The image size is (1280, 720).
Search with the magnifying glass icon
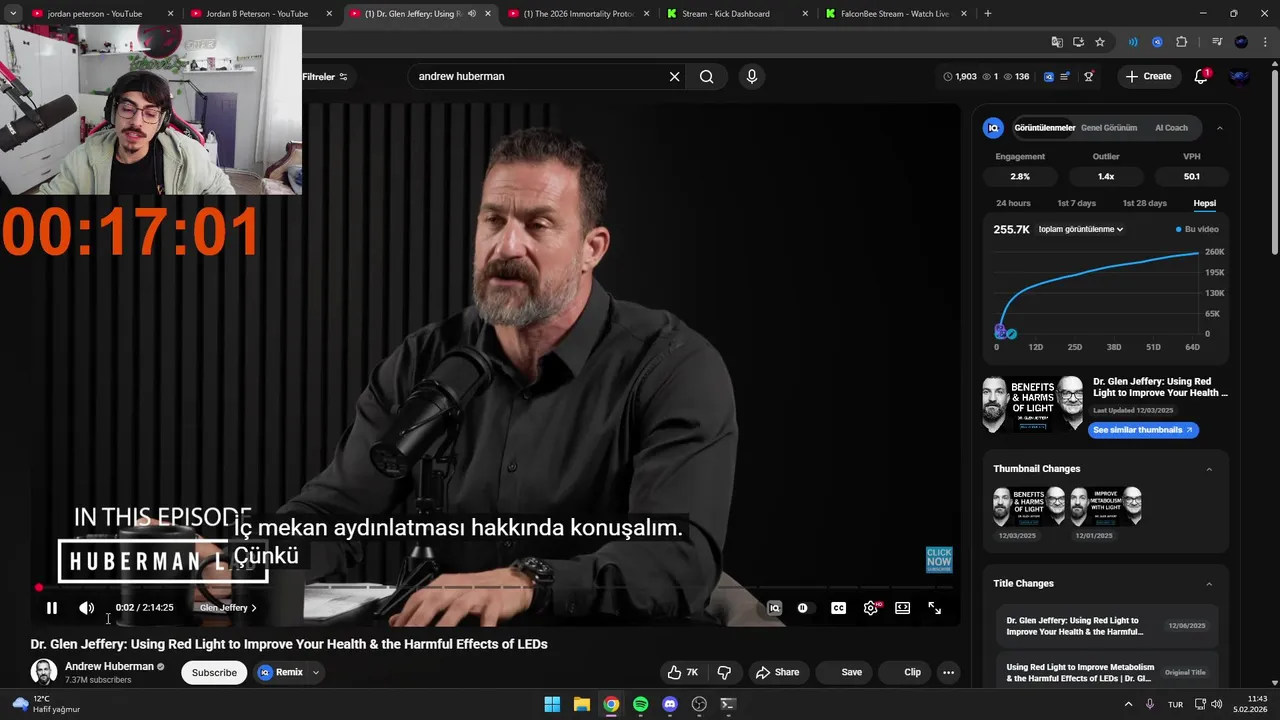[707, 77]
